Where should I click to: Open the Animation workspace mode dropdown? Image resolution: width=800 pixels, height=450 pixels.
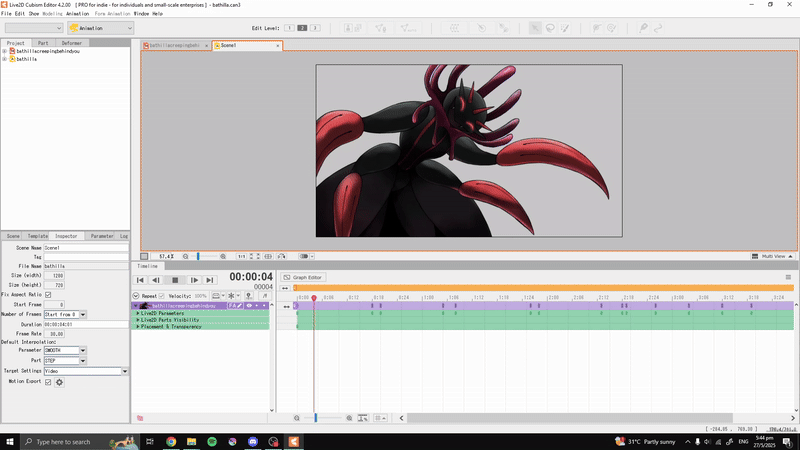coord(101,28)
